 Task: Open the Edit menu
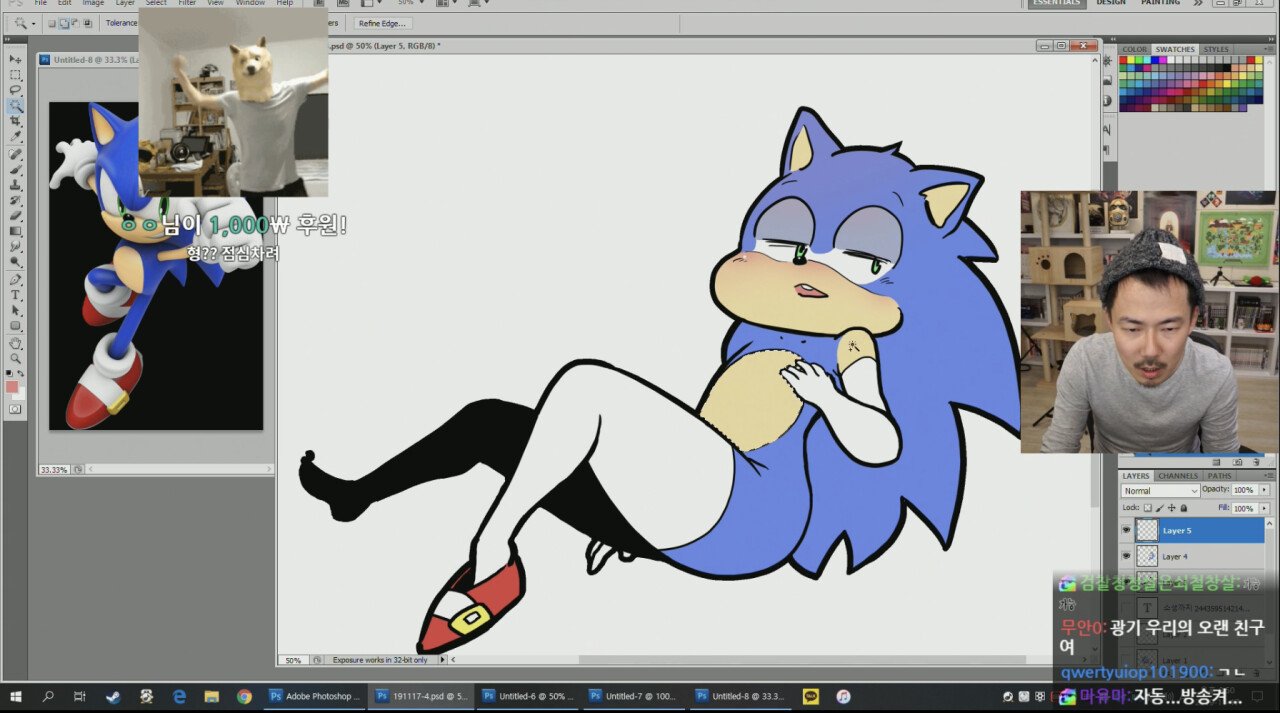(65, 3)
